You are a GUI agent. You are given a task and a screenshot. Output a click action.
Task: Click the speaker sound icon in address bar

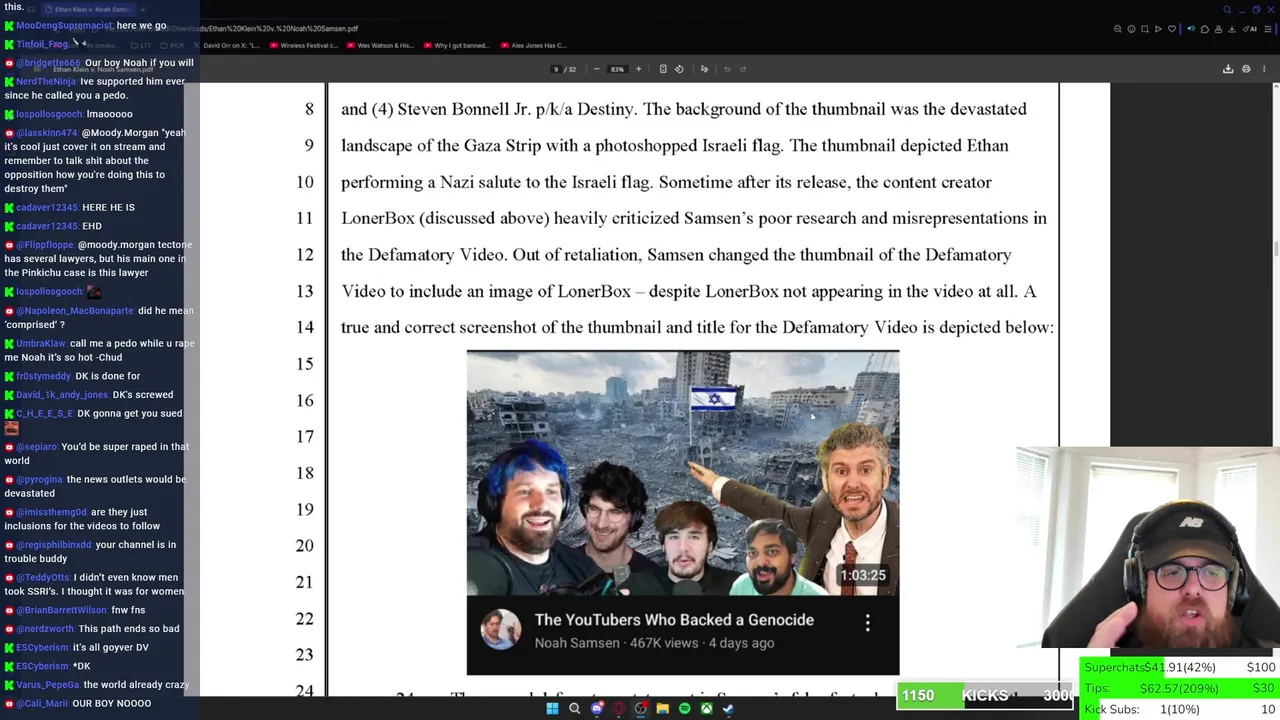1191,29
